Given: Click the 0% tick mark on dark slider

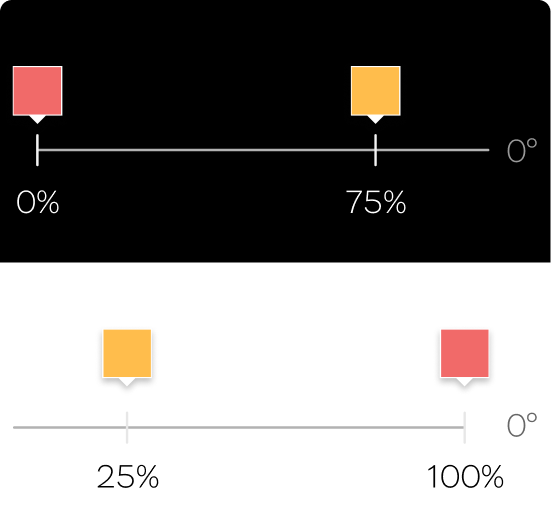Looking at the screenshot, I should click(x=37, y=150).
